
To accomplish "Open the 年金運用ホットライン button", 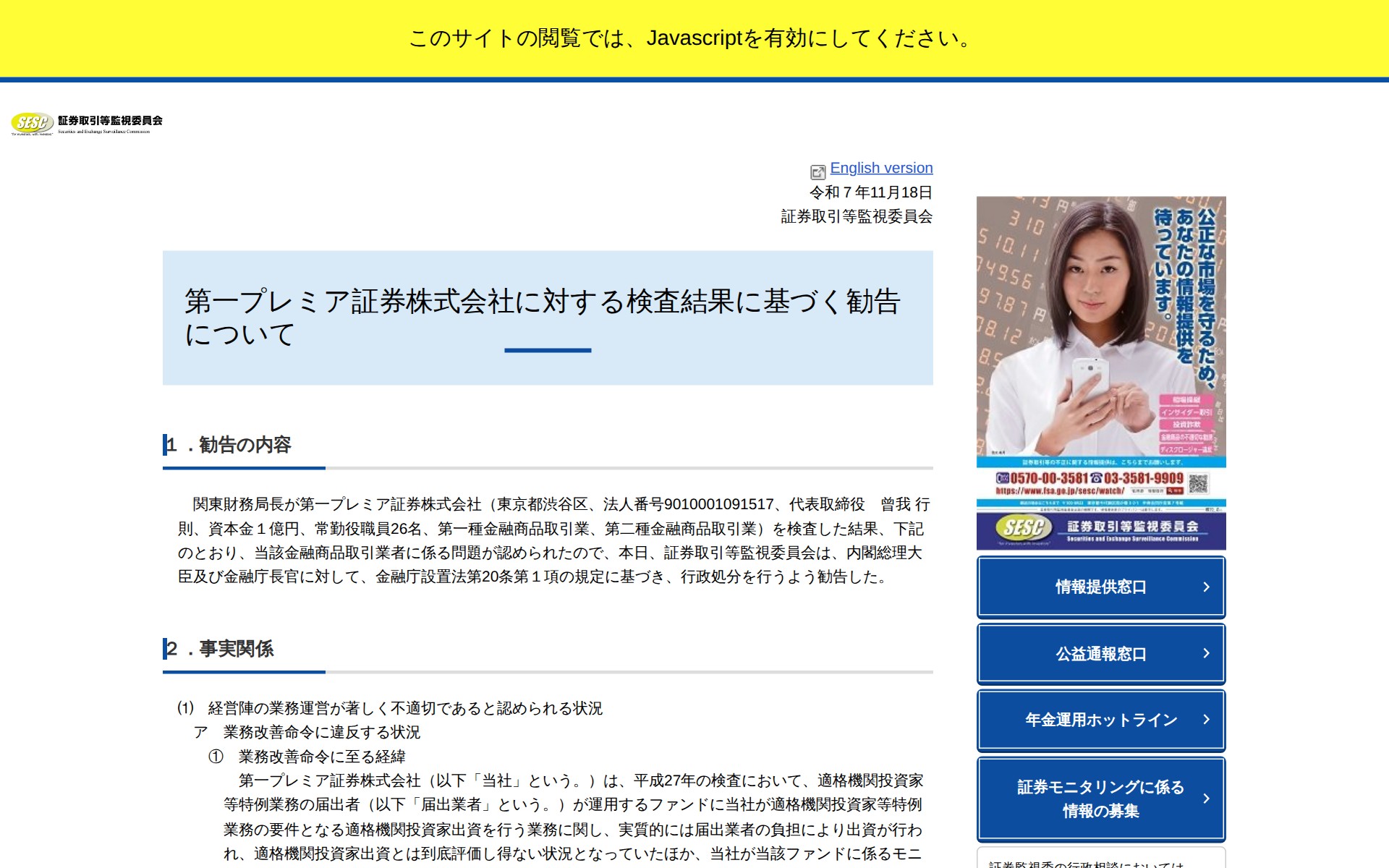I will [1100, 720].
